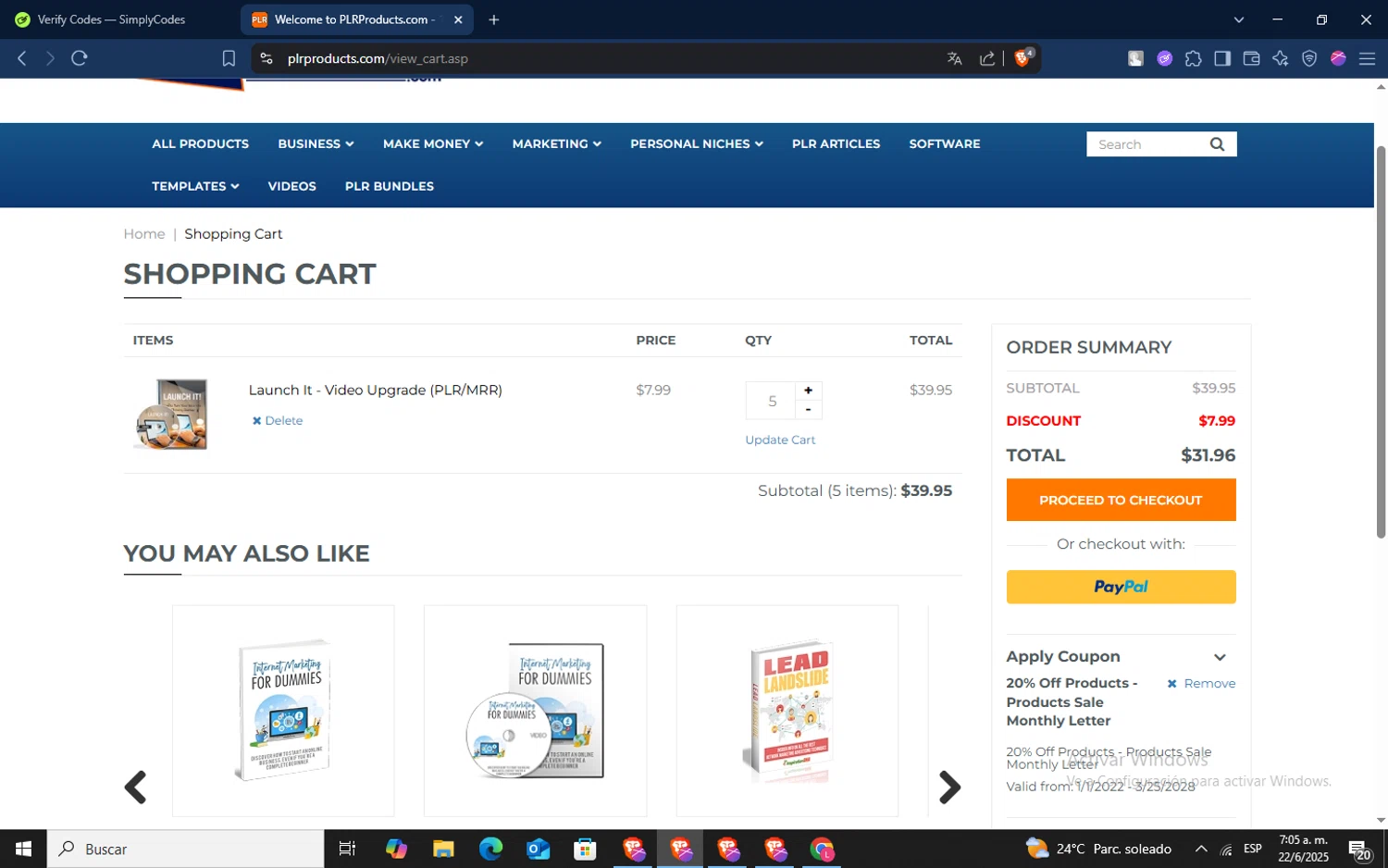
Task: Open the ALL PRODUCTS menu item
Action: [x=200, y=144]
